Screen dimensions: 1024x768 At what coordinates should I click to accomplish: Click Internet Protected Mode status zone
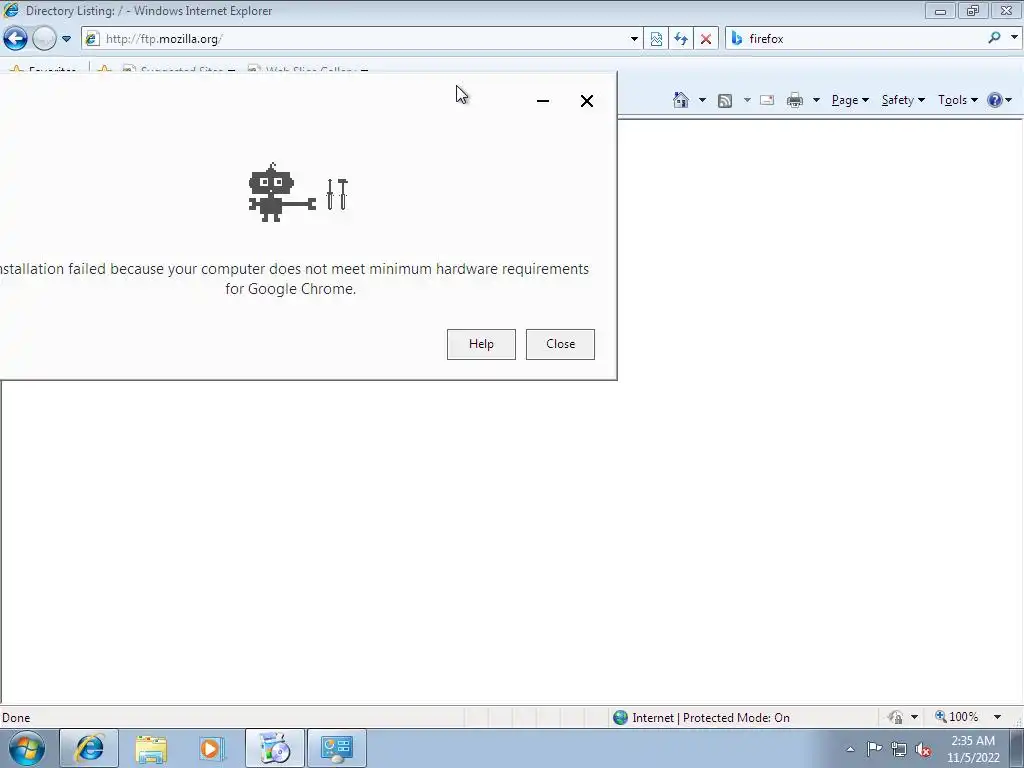(711, 718)
